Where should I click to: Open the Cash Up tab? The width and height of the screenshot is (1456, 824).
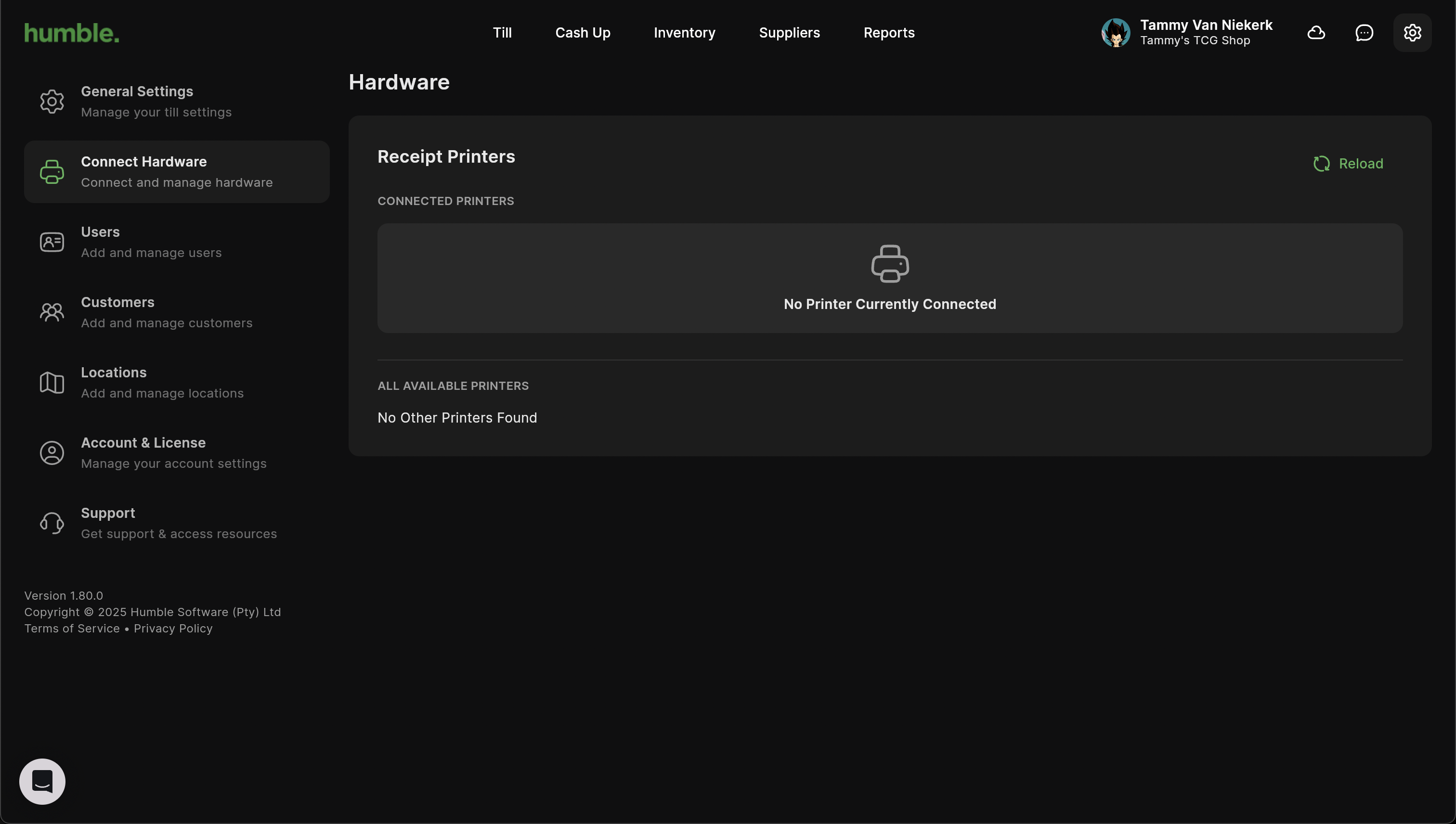583,33
